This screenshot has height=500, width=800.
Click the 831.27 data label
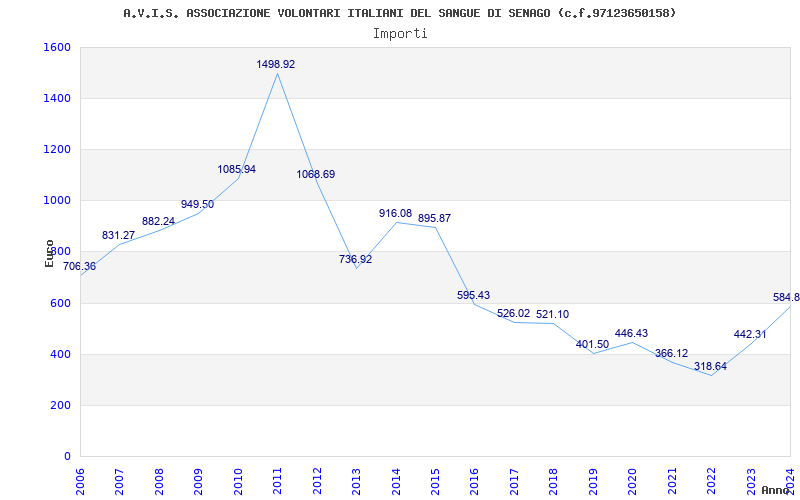[118, 235]
